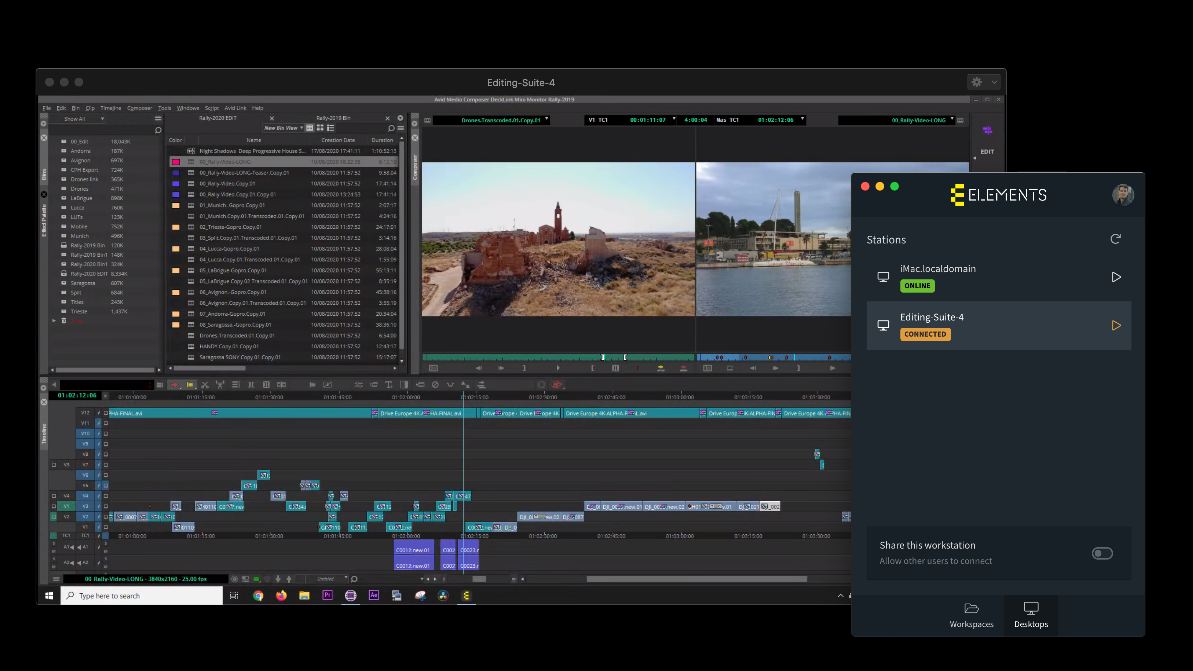Screen dimensions: 1193x671
Task: Open the Composer menu in Media Composer
Action: coord(139,107)
